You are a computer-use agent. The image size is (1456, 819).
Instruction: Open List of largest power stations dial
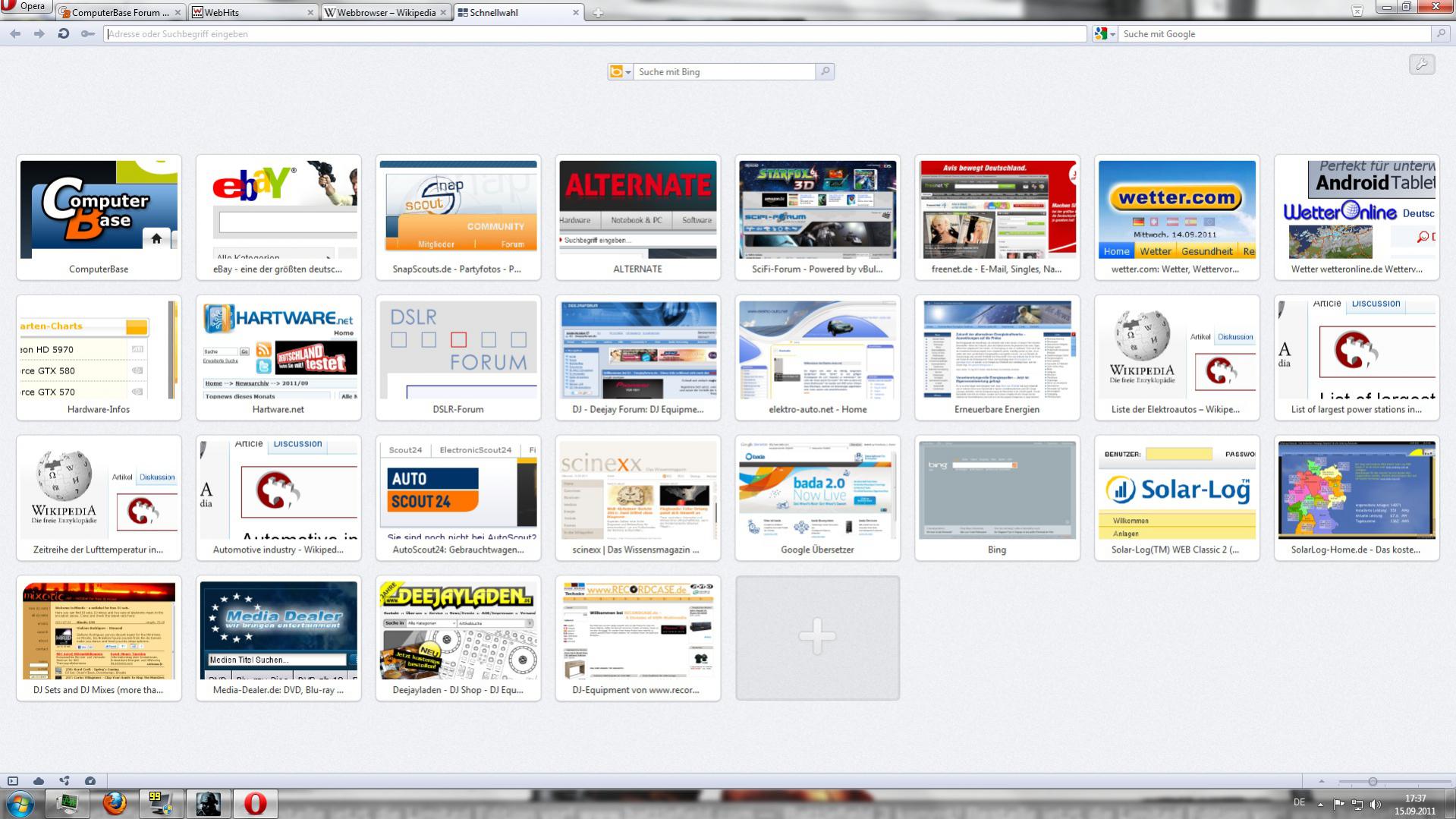[1357, 358]
